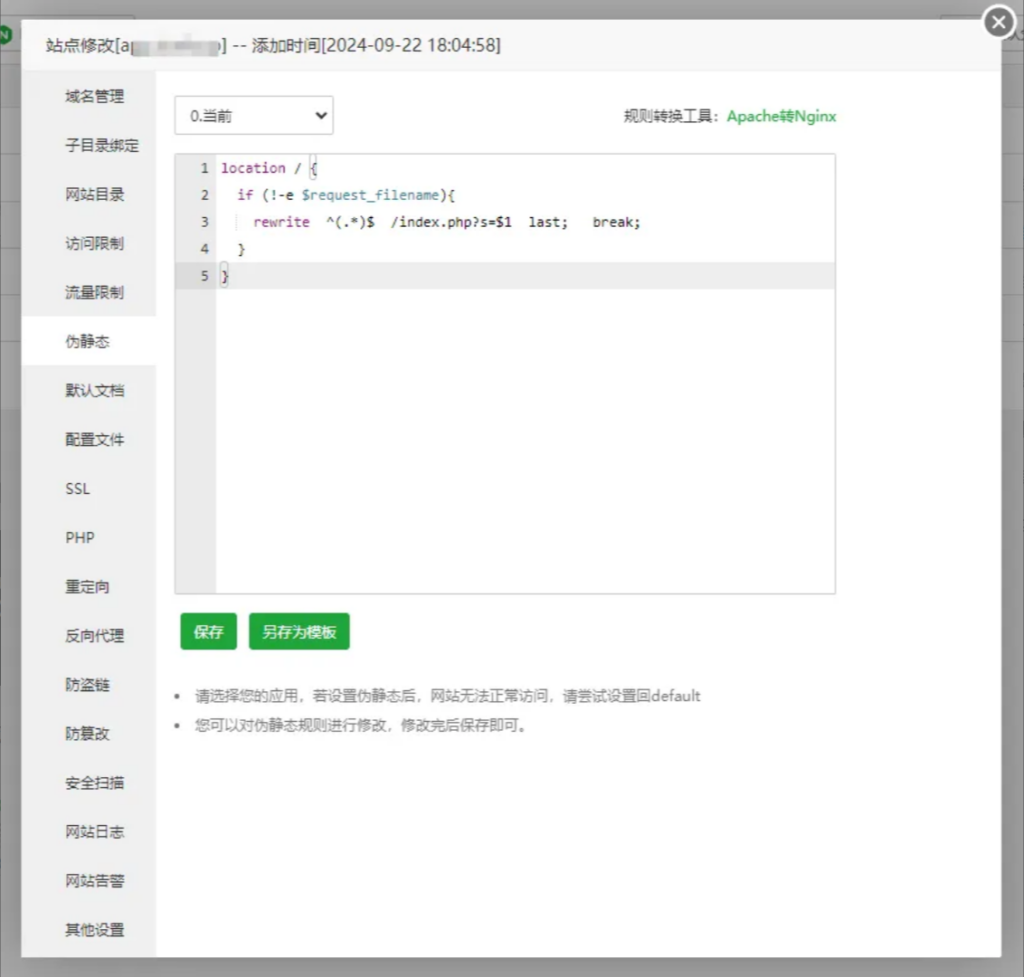
Task: Open the 域名管理 tab
Action: [89, 96]
